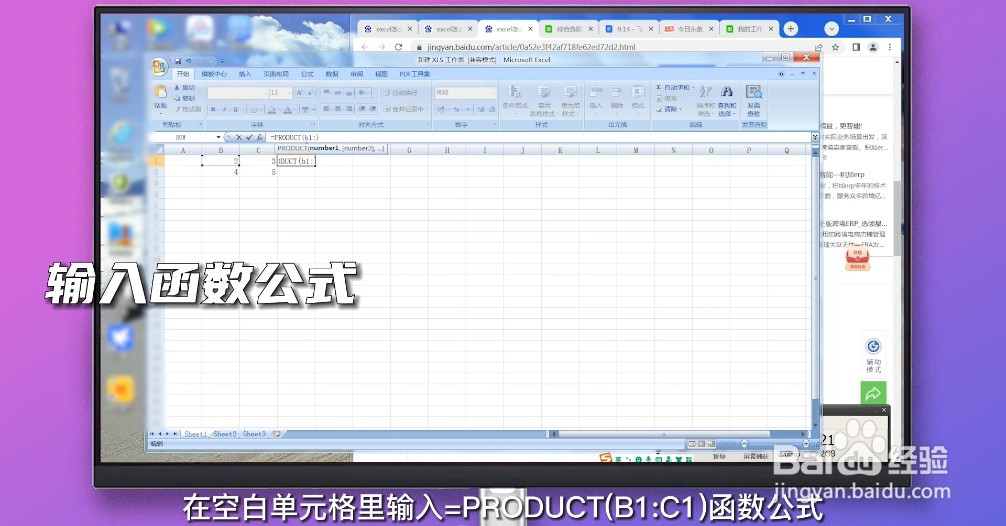Confirm the formula with the checkmark icon
The width and height of the screenshot is (1006, 526).
point(249,137)
